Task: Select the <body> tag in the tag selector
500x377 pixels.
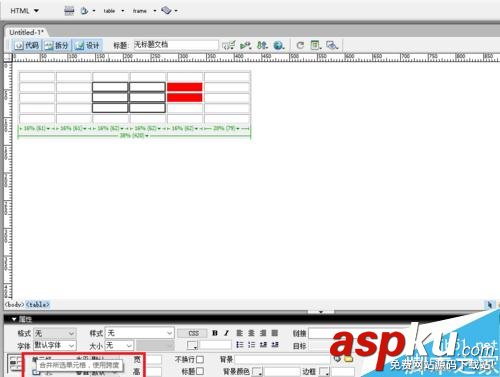Action: point(14,304)
